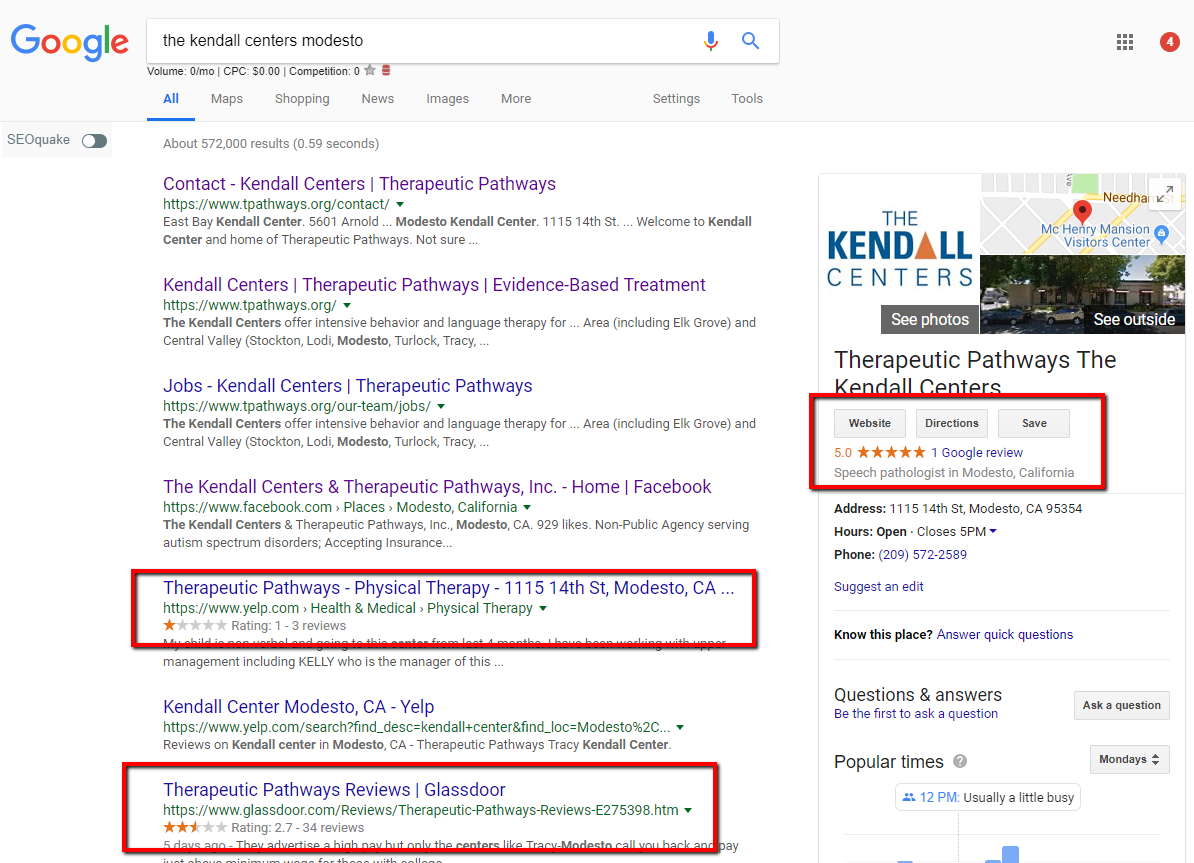Switch to the Images tab
Viewport: 1194px width, 863px height.
tap(448, 99)
